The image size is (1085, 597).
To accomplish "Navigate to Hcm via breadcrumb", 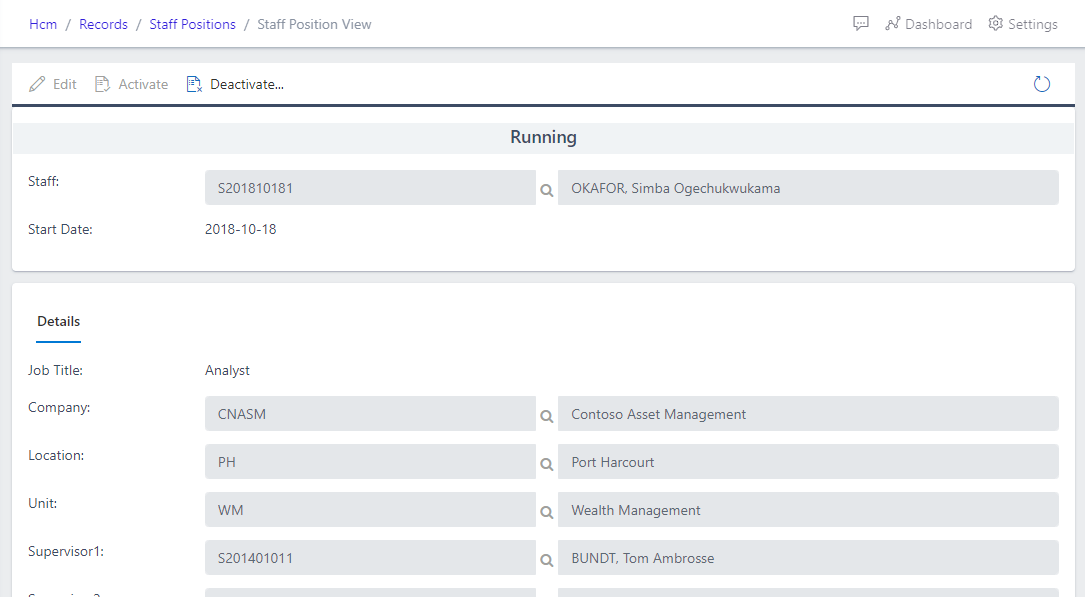I will 43,23.
